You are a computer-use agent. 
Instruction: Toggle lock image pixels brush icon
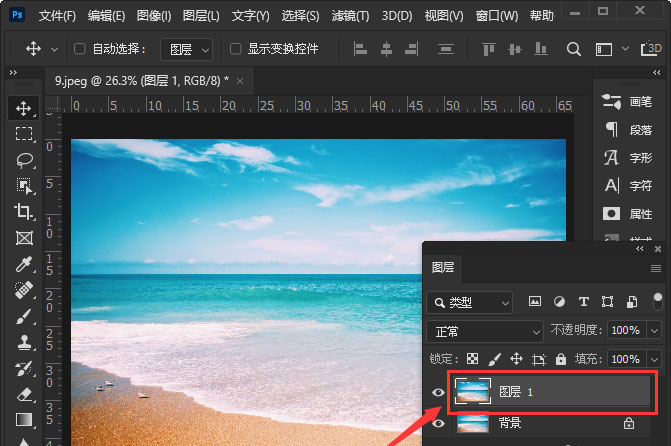pyautogui.click(x=494, y=359)
